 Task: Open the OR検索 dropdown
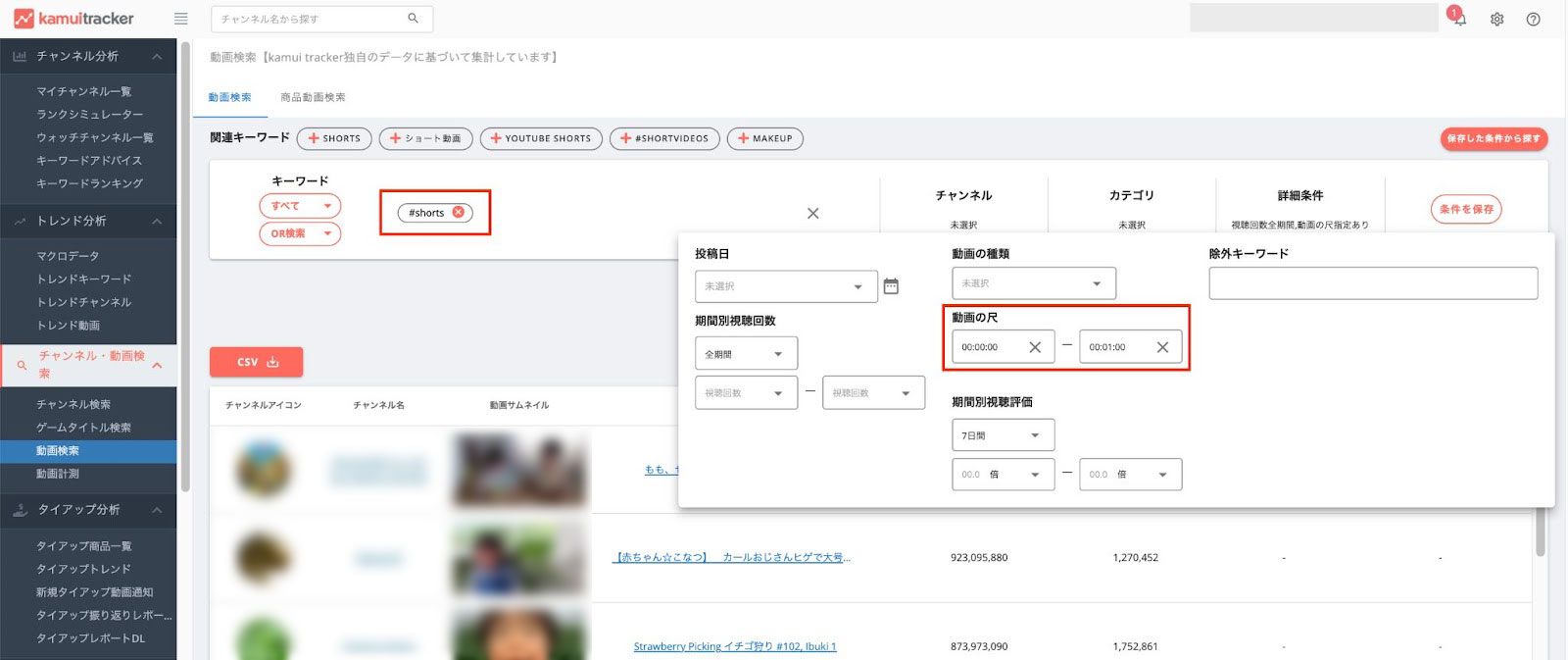click(300, 233)
